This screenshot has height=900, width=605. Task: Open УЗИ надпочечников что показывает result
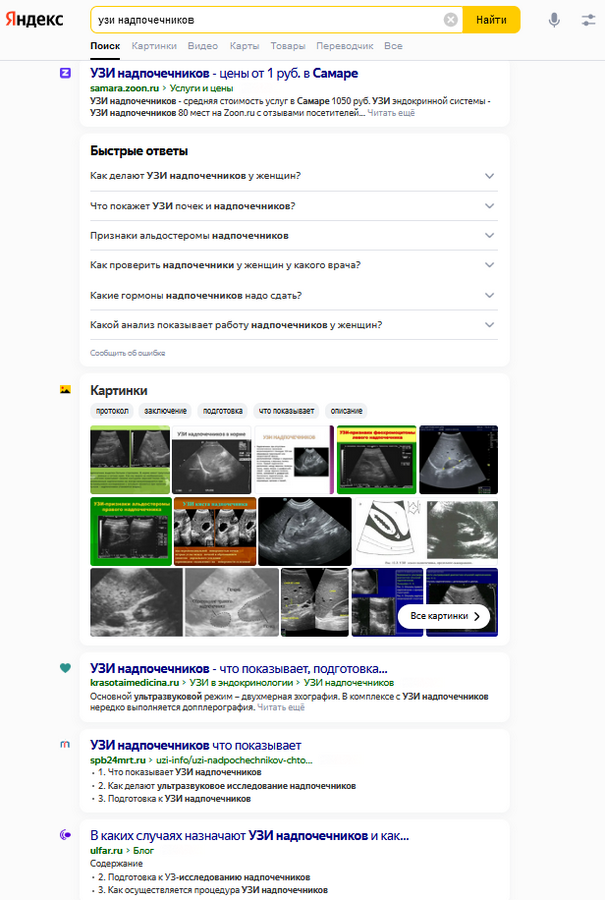click(196, 746)
